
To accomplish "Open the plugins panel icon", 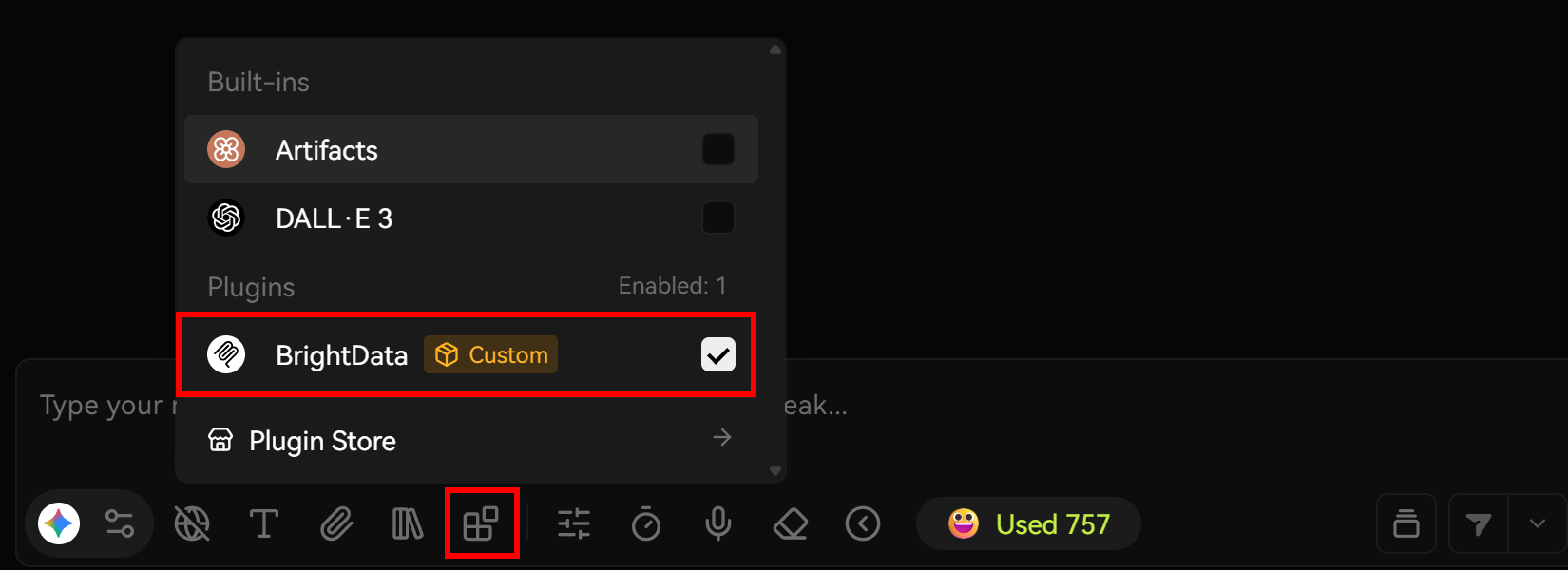I will [481, 523].
